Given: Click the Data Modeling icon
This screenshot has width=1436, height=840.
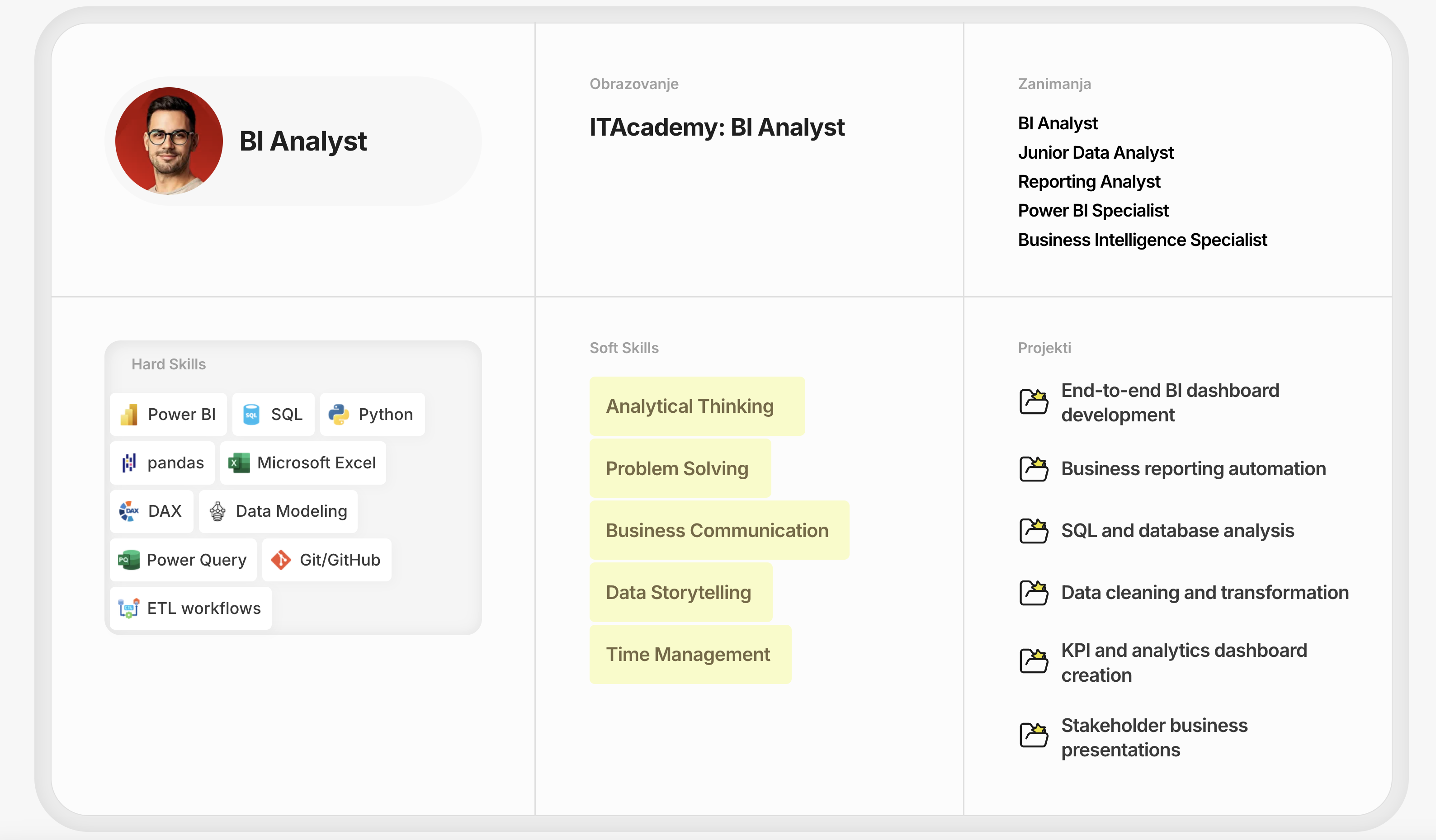Looking at the screenshot, I should coord(217,511).
